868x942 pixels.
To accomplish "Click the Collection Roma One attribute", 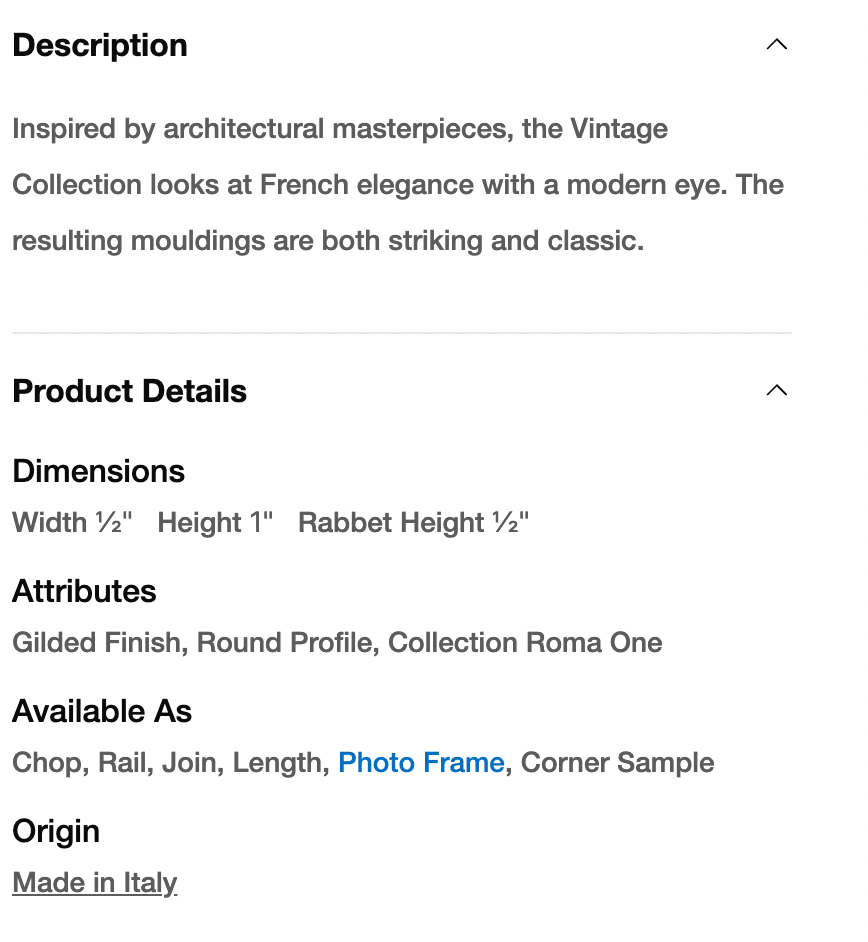I will [x=525, y=643].
